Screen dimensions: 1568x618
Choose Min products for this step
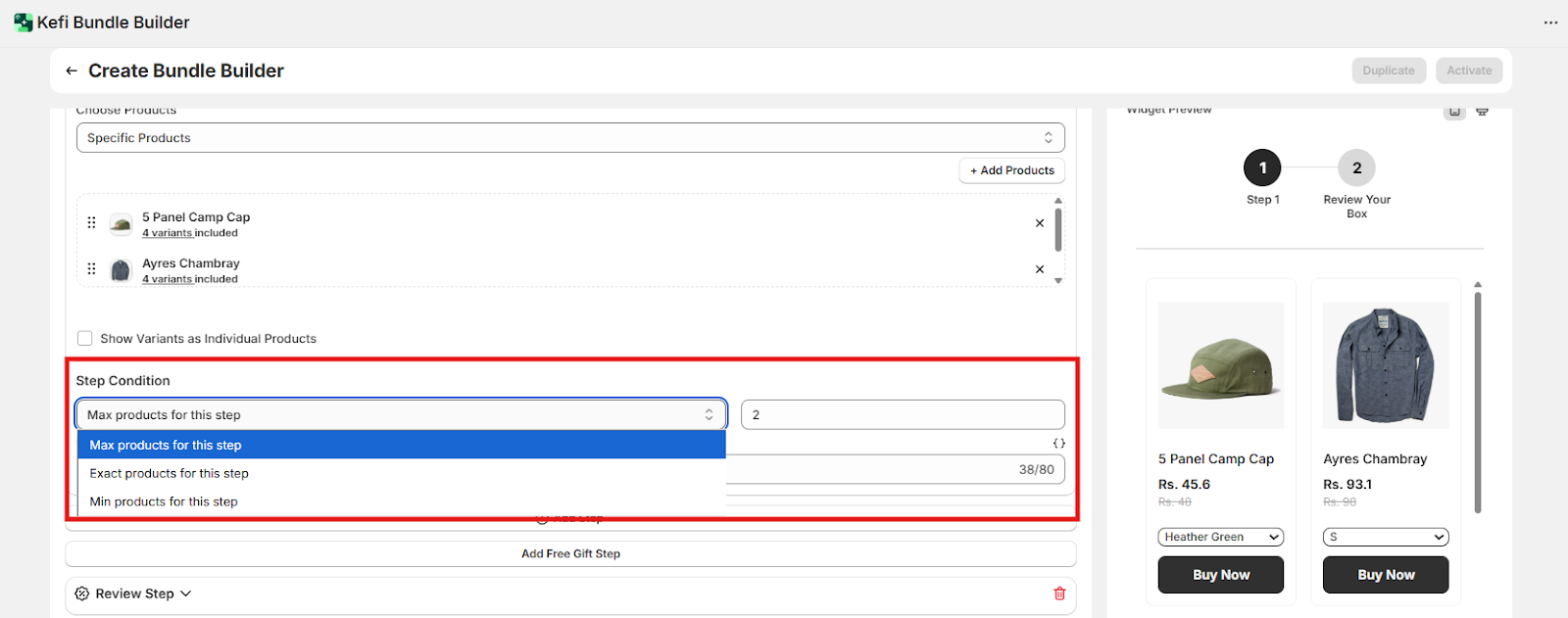[164, 501]
